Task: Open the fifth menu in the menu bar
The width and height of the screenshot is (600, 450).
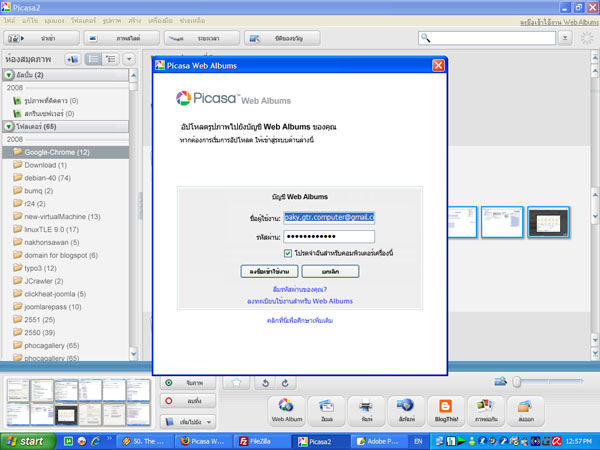Action: (112, 21)
